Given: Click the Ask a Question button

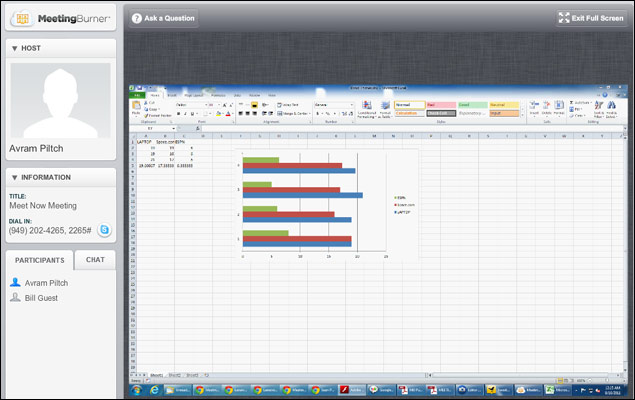Looking at the screenshot, I should pos(164,18).
